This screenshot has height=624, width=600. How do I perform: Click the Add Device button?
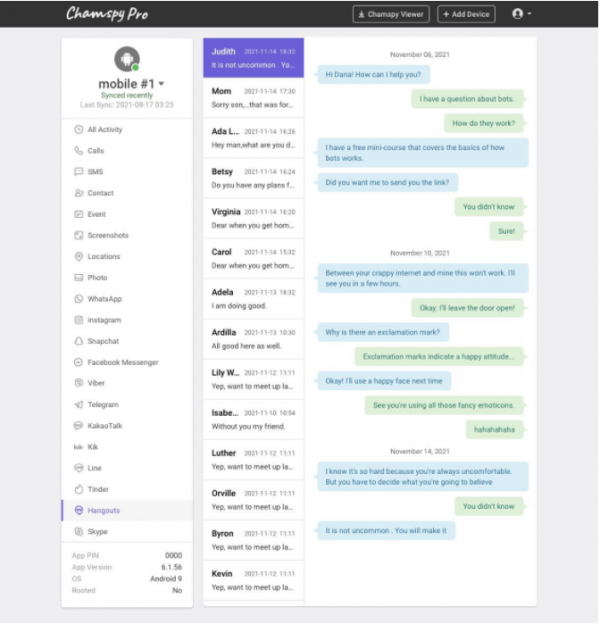point(466,14)
